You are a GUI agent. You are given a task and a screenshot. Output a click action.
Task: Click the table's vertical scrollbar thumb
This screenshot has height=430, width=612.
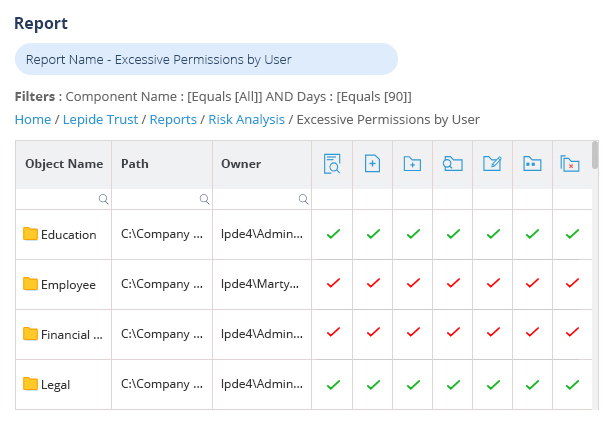(x=595, y=155)
